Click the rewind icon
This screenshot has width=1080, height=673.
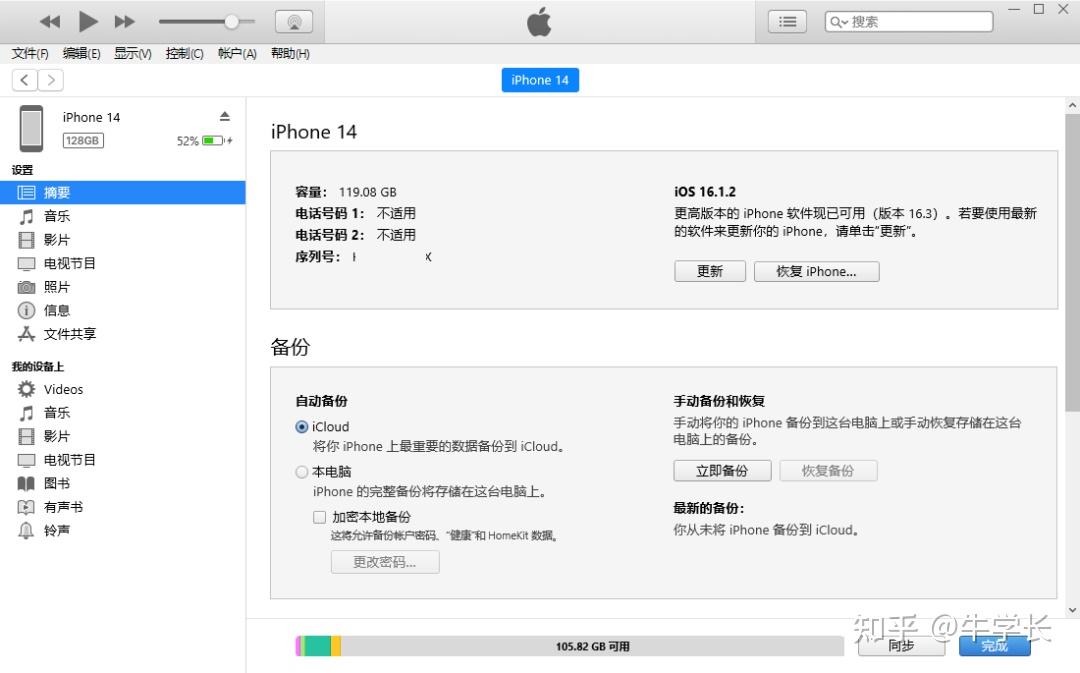click(x=50, y=21)
